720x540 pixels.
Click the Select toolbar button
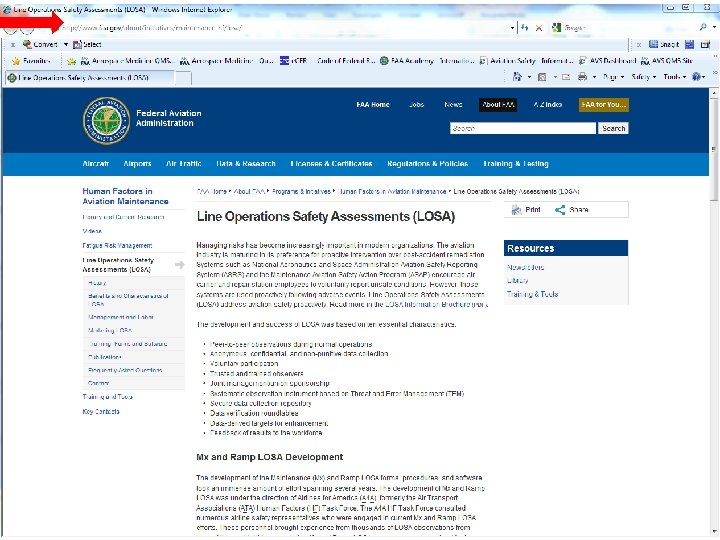(x=87, y=45)
